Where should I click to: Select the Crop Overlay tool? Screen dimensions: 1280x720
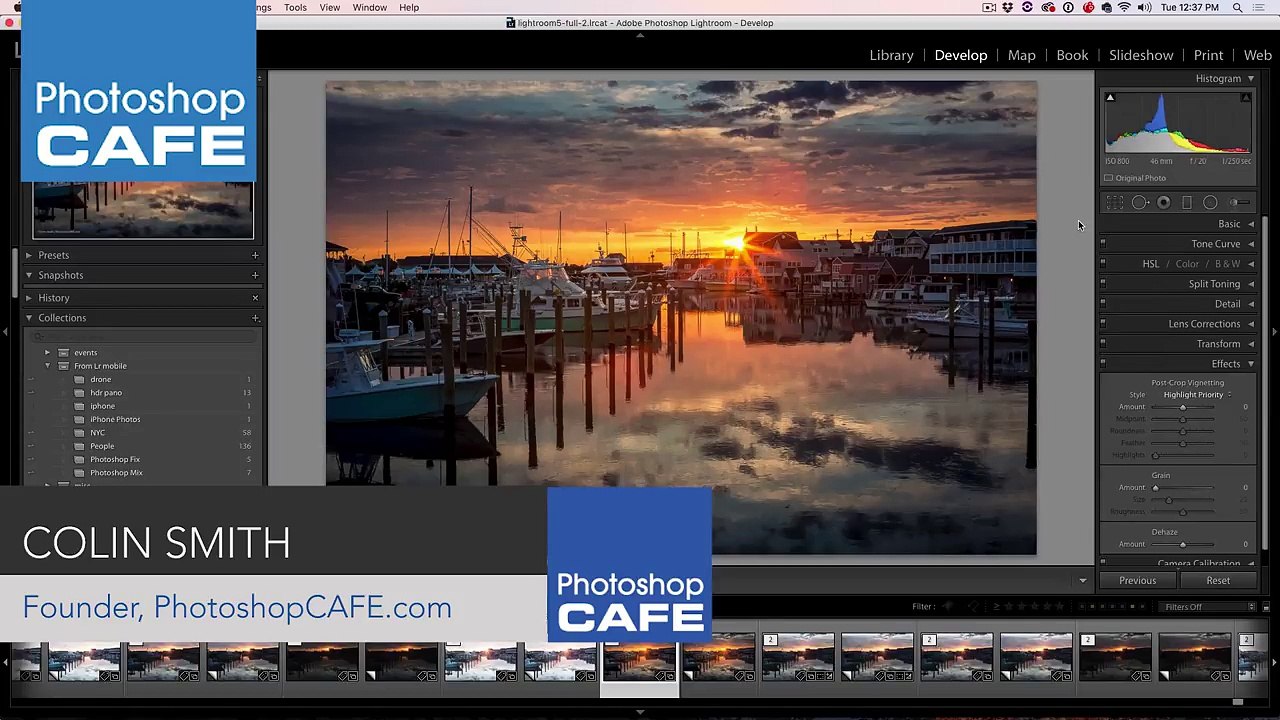(x=1114, y=203)
